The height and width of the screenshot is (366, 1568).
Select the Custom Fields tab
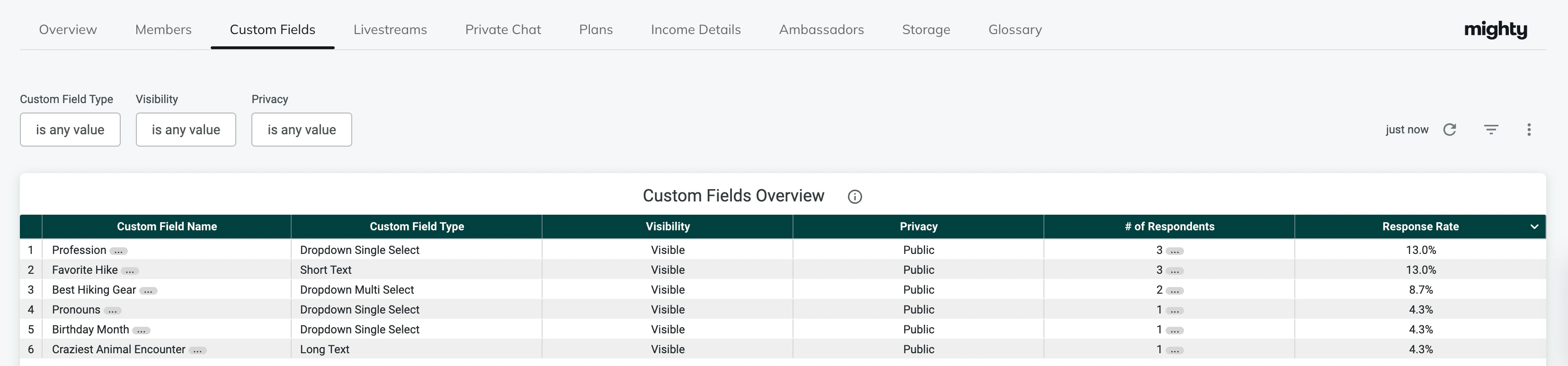pyautogui.click(x=272, y=30)
